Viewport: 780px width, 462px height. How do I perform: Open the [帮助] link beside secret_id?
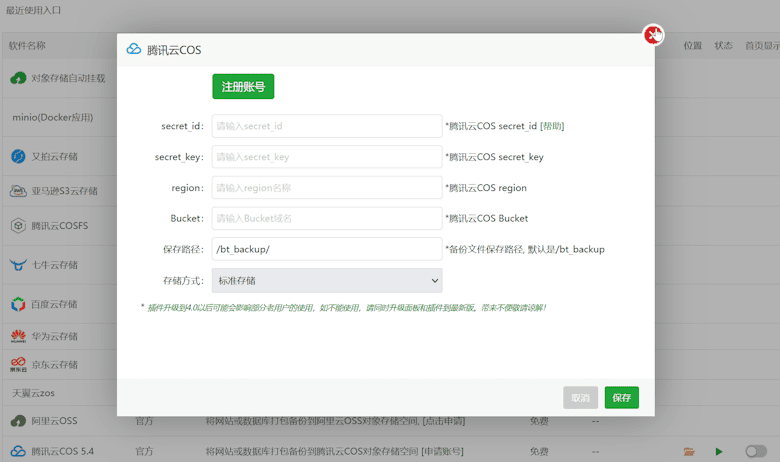(x=552, y=126)
